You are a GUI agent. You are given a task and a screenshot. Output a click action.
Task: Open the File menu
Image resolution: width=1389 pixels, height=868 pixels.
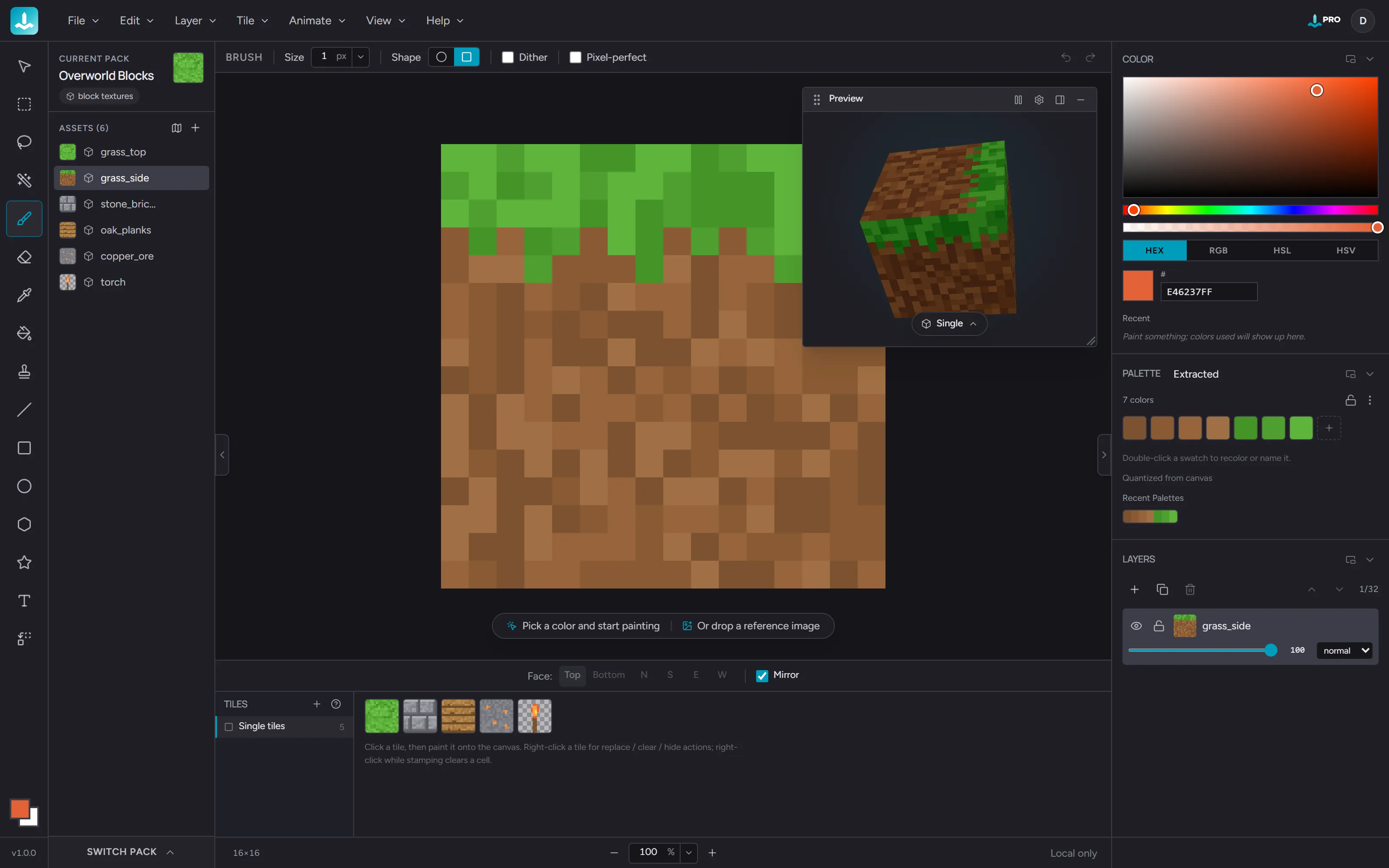click(83, 21)
